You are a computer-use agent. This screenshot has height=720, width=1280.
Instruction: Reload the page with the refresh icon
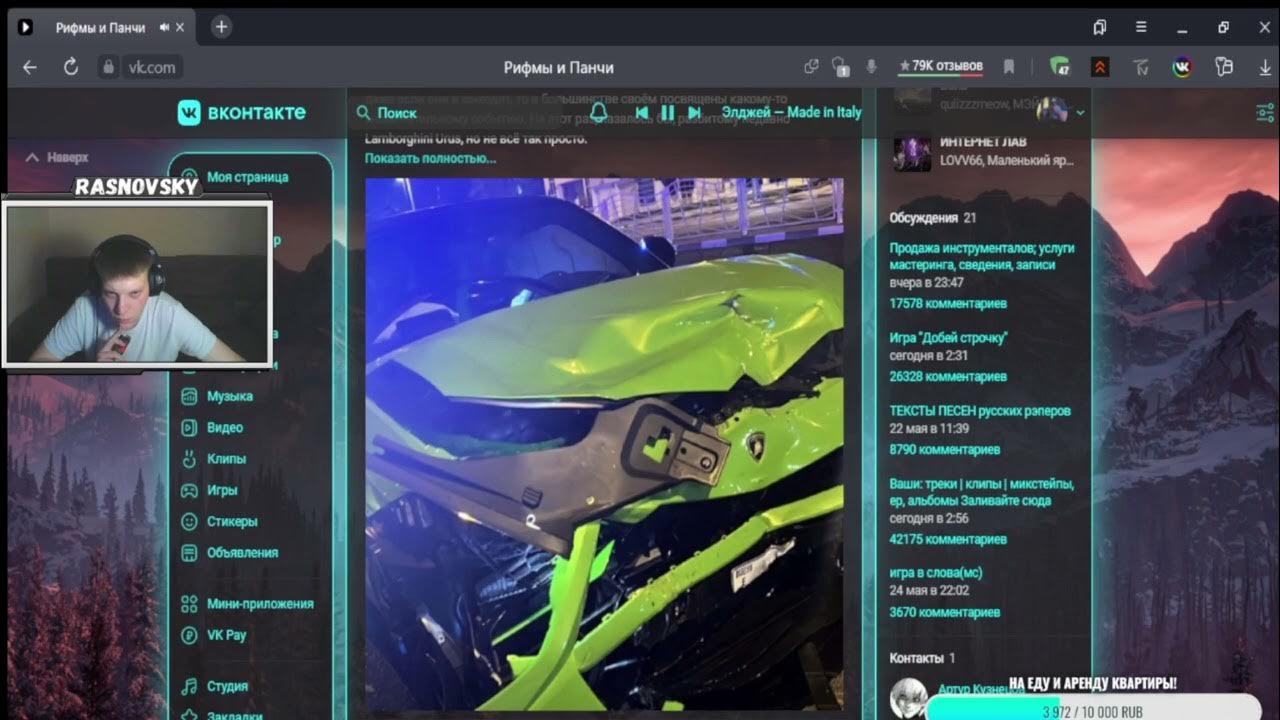[71, 67]
